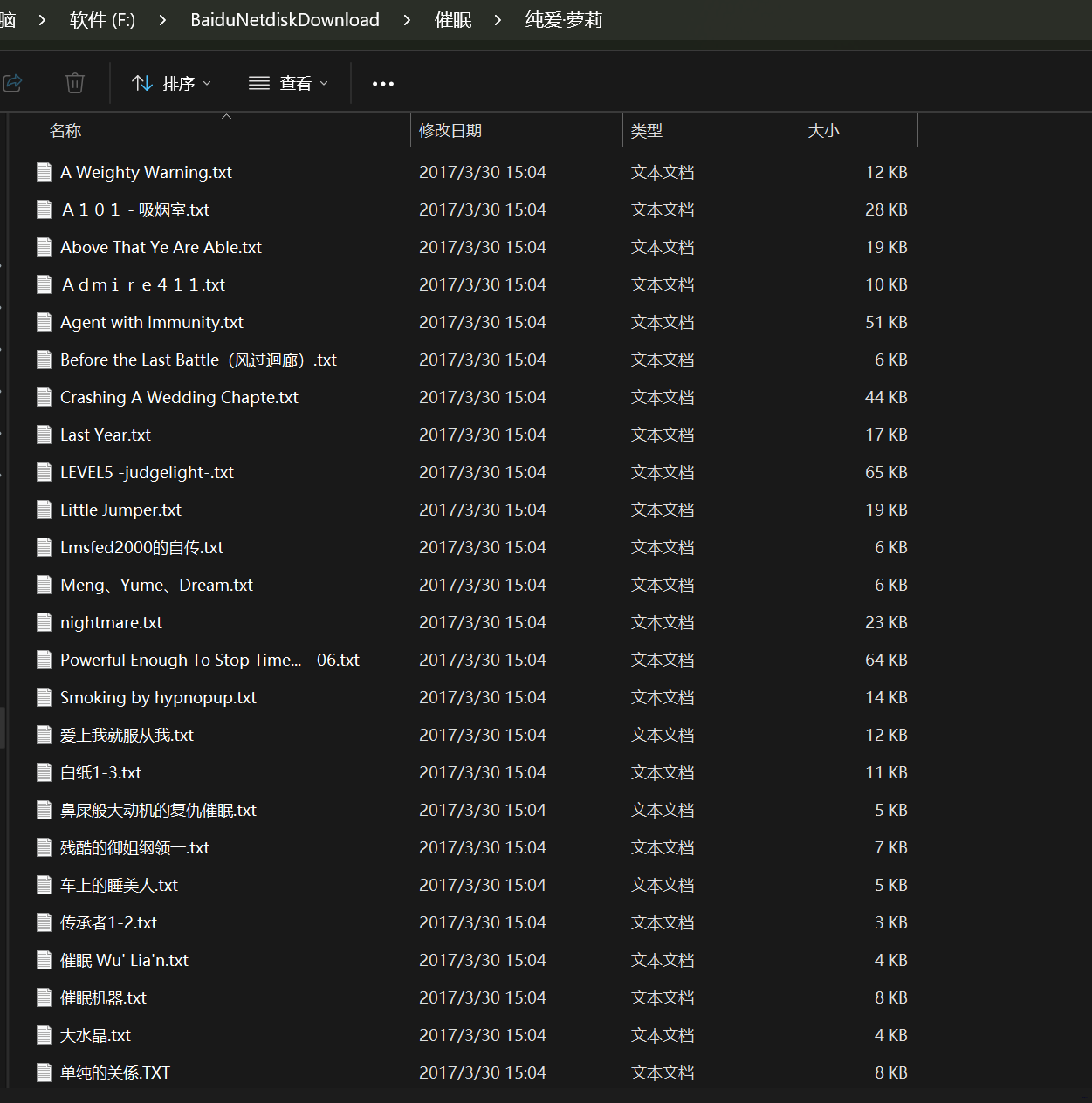Sort files by the 大小 column header
The width and height of the screenshot is (1092, 1103).
tap(823, 131)
